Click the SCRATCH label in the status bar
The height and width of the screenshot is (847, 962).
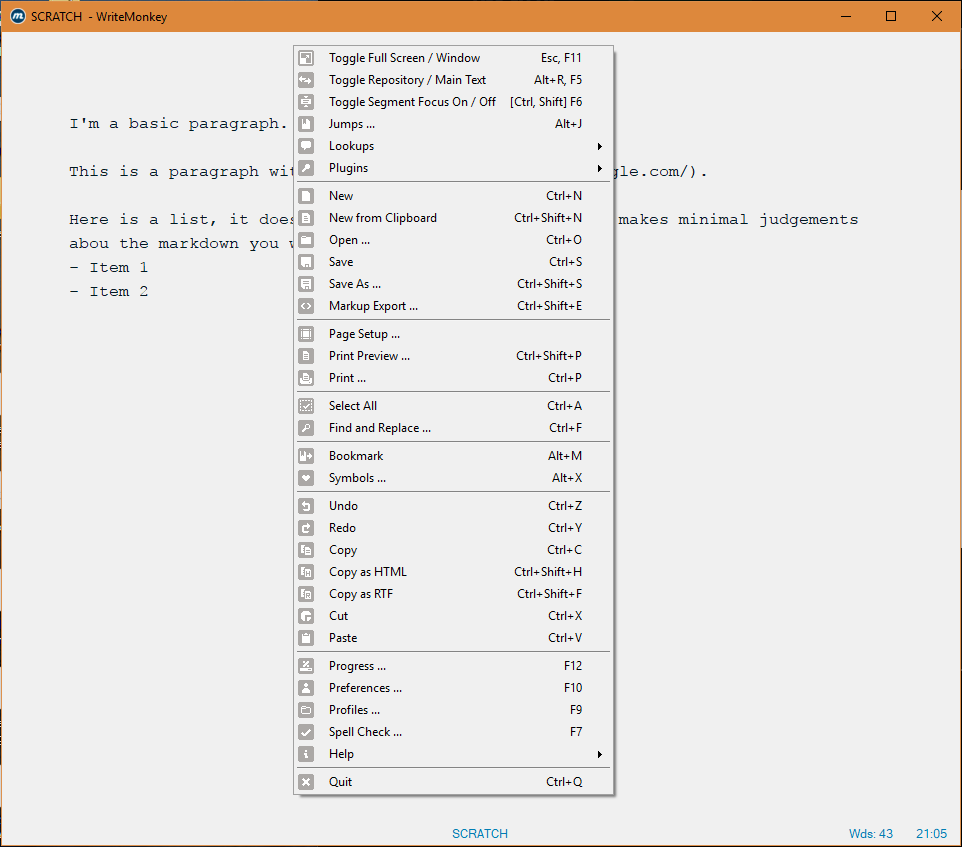[x=480, y=833]
